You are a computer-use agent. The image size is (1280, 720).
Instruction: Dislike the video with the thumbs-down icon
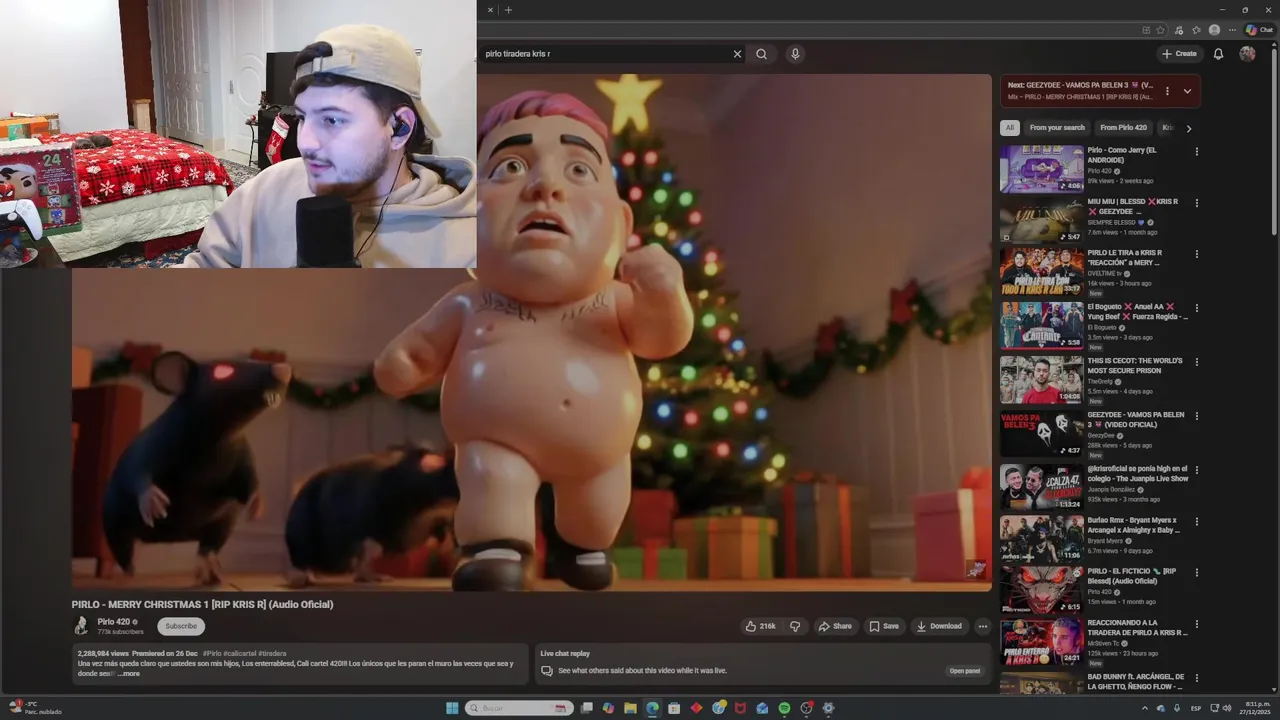pyautogui.click(x=795, y=626)
